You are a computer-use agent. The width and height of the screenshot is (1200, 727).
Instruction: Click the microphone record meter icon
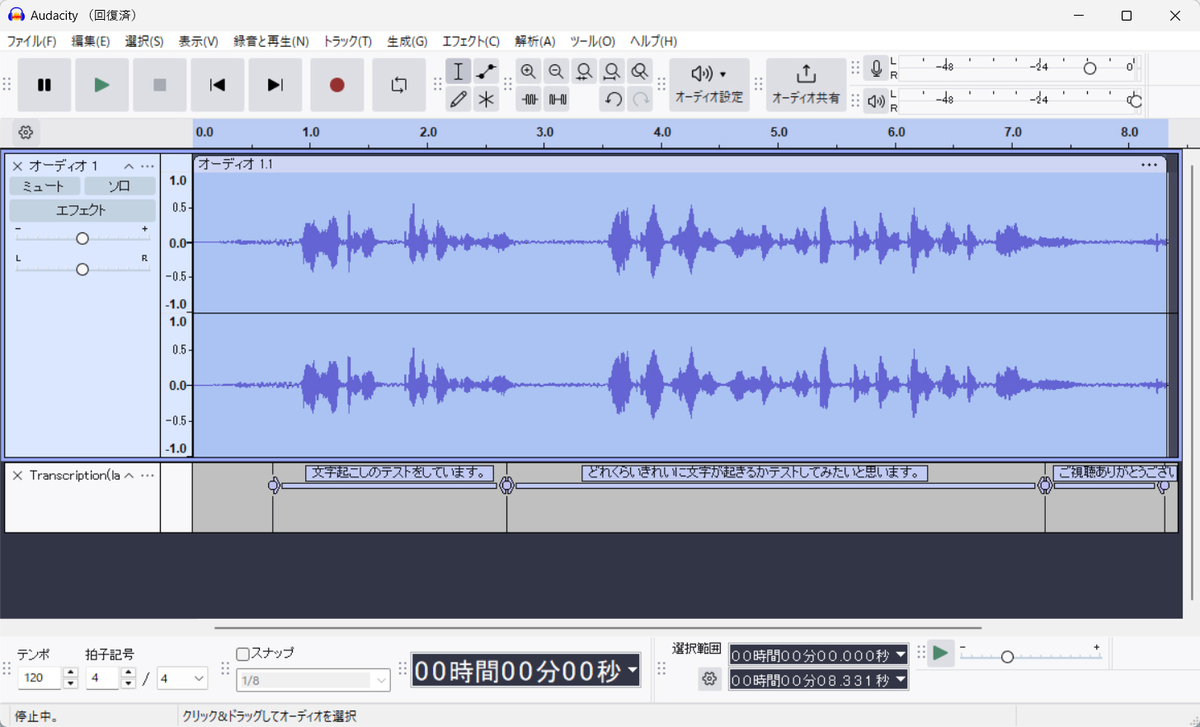876,68
